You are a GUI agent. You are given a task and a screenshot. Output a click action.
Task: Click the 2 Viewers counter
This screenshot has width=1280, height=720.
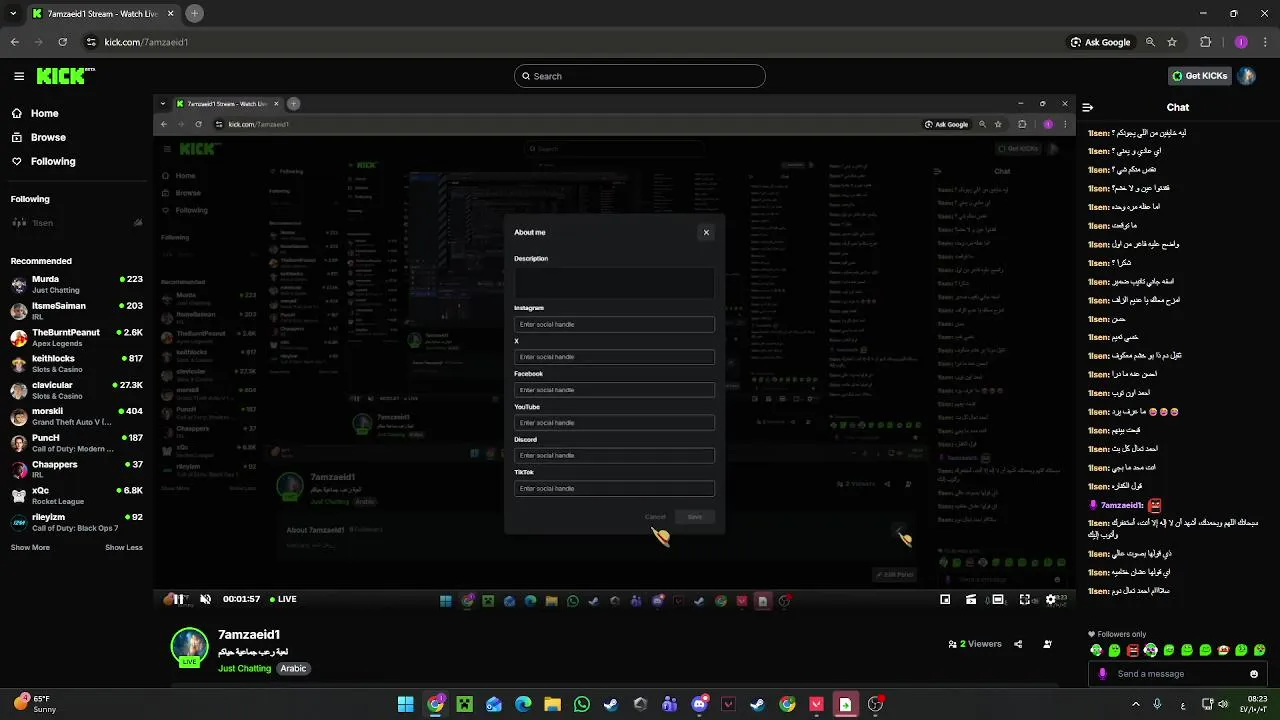tap(975, 644)
